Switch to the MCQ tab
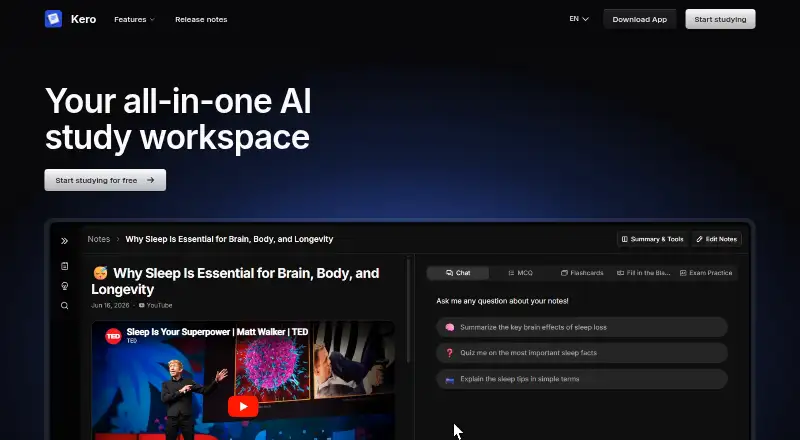 click(520, 273)
